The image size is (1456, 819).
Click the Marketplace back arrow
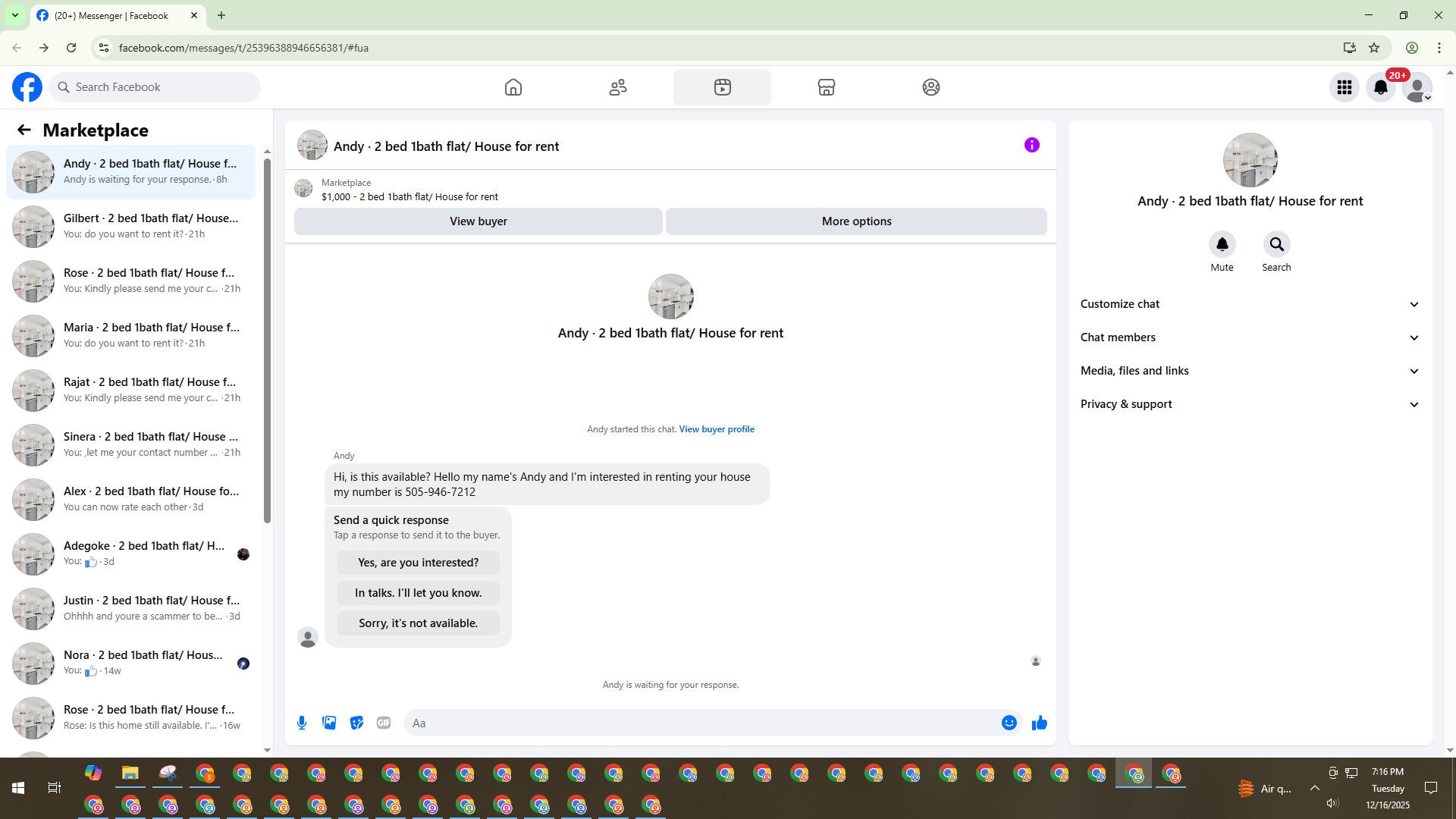(x=24, y=130)
